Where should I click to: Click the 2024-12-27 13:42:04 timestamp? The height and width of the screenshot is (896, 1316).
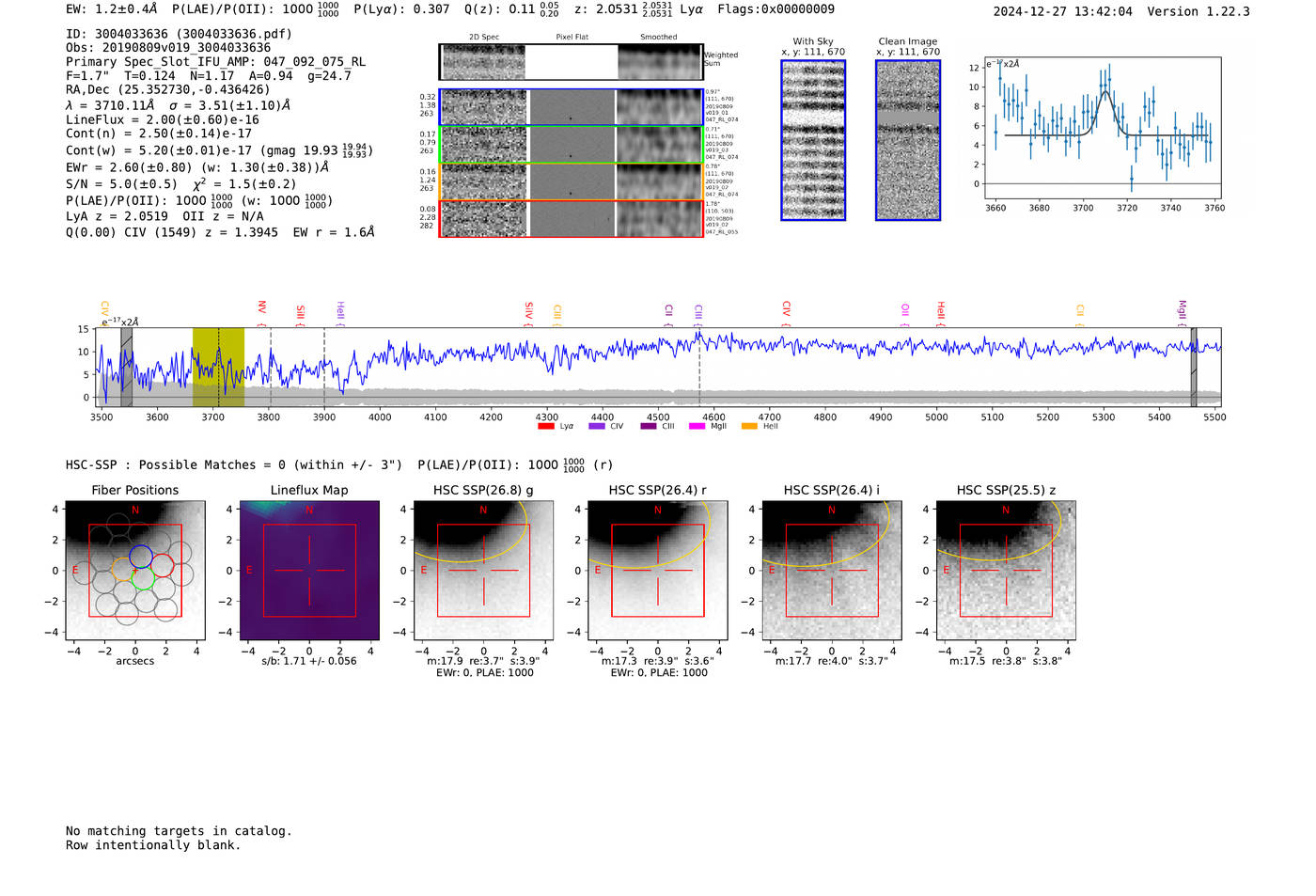[x=1062, y=12]
